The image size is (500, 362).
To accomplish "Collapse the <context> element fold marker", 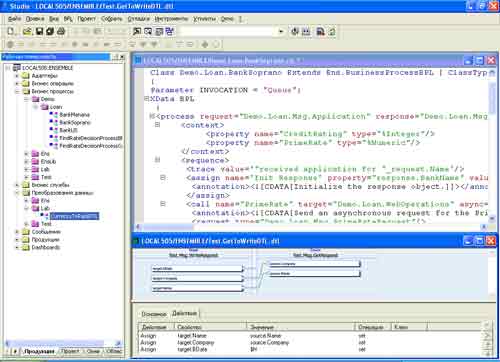I will click(157, 125).
